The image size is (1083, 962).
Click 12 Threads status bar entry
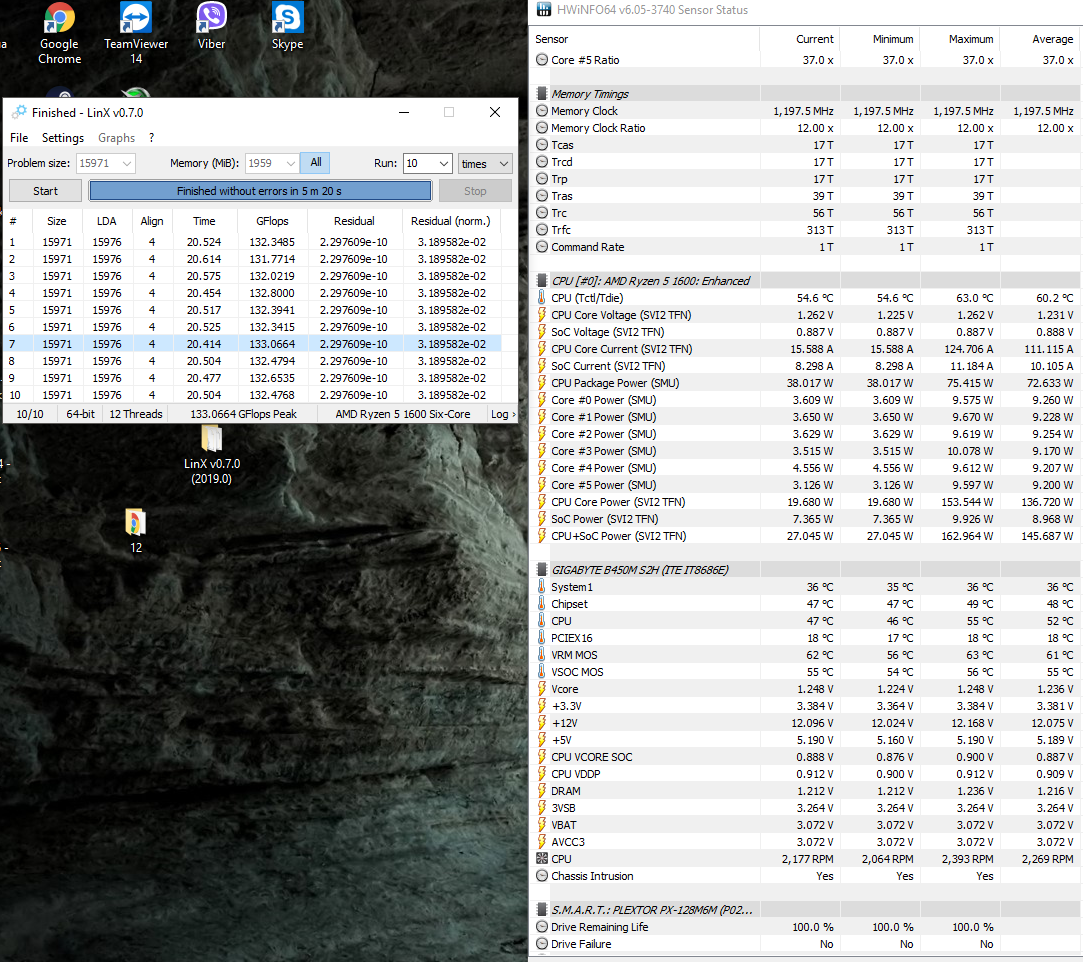tap(136, 414)
